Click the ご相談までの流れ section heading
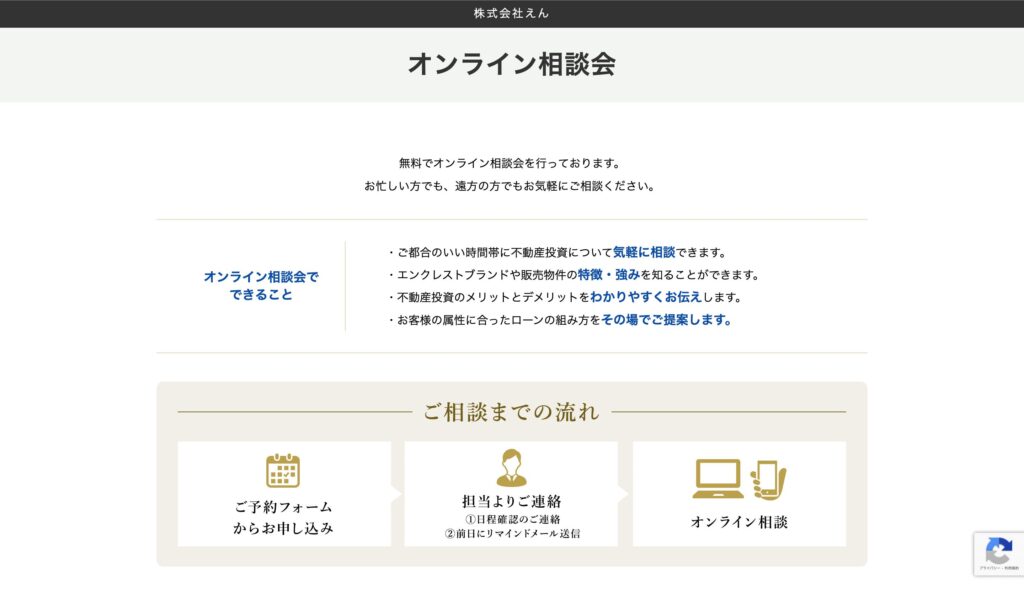This screenshot has width=1024, height=594. 511,411
